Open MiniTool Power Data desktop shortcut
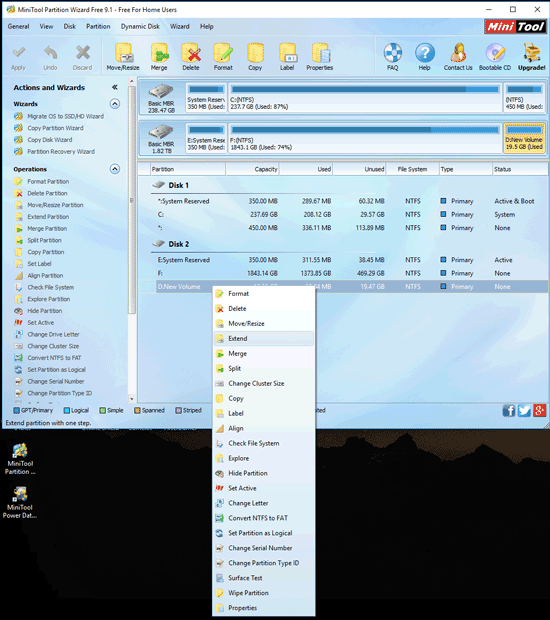Image resolution: width=550 pixels, height=620 pixels. (20, 501)
